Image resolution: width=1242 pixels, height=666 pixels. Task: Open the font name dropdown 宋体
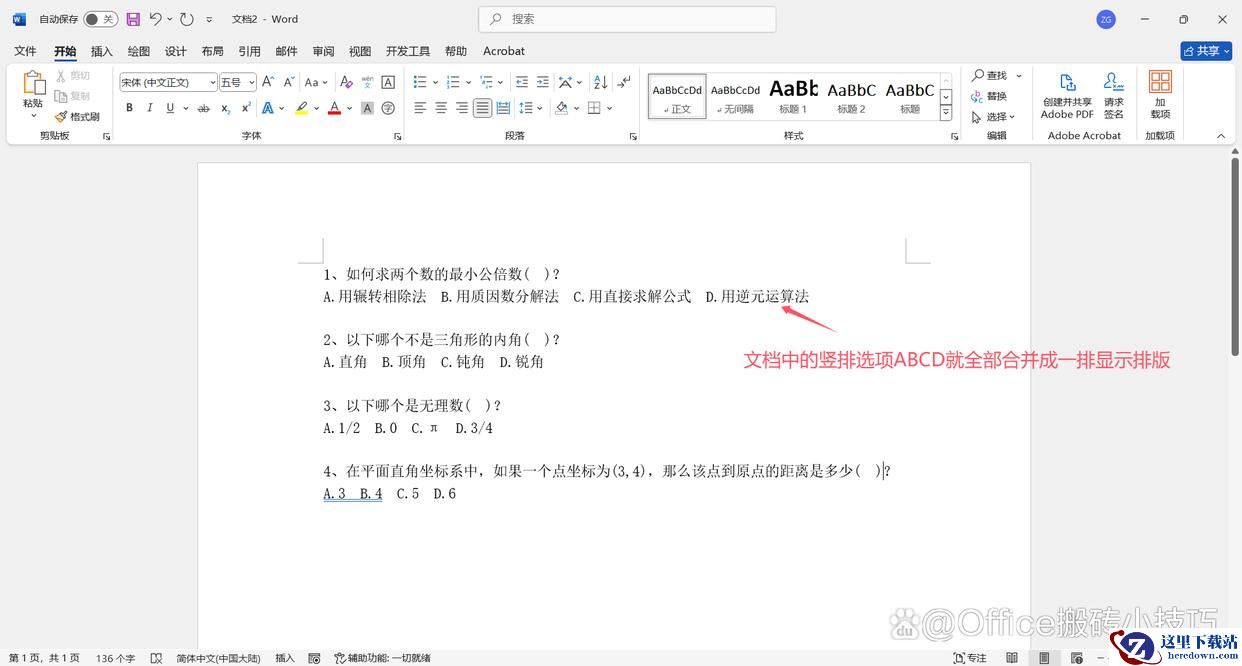[x=212, y=82]
